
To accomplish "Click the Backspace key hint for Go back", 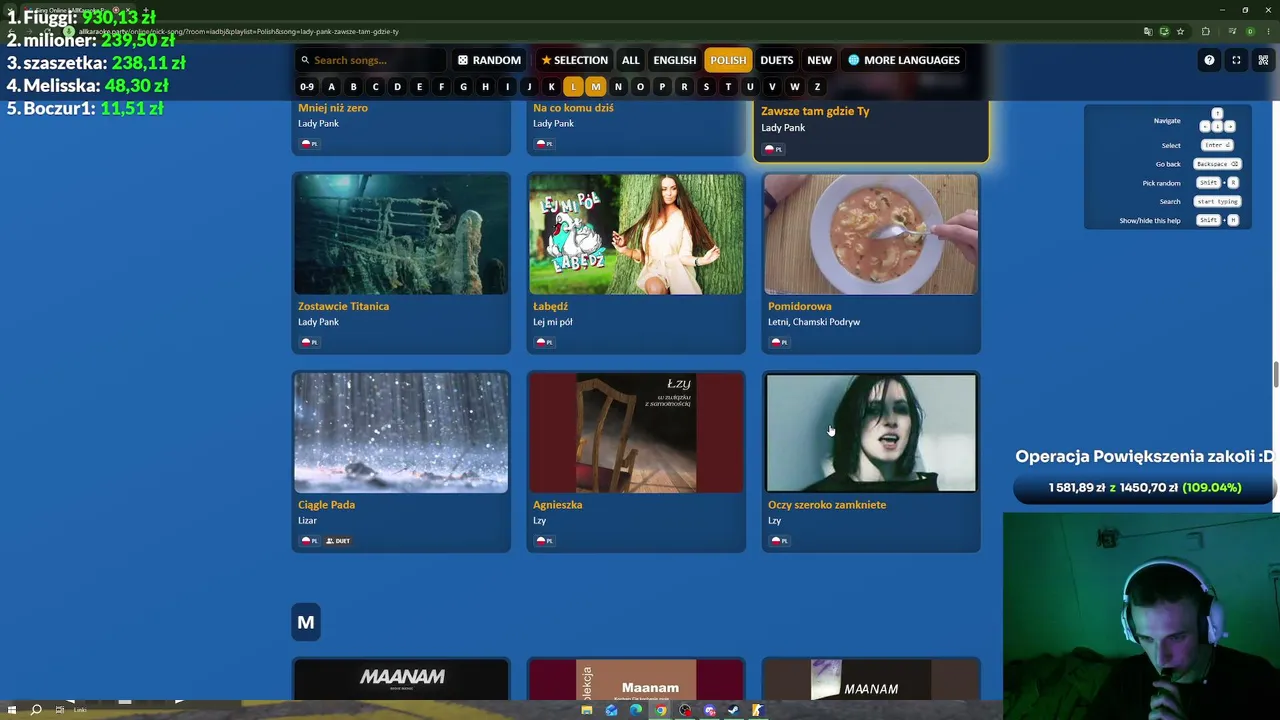I will [x=1217, y=164].
